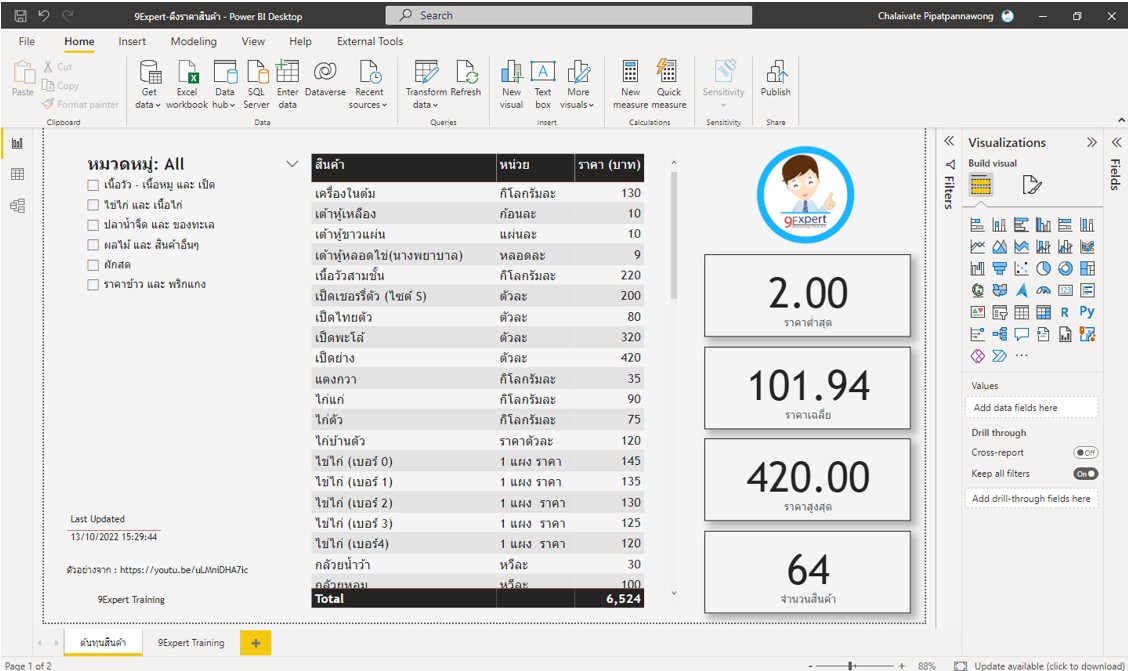The image size is (1128, 671).
Task: Add a new report page with plus button
Action: point(254,643)
